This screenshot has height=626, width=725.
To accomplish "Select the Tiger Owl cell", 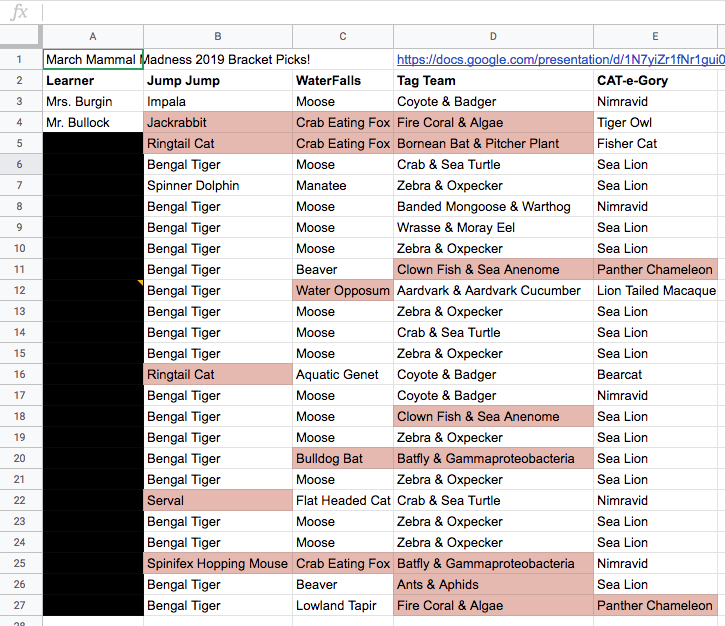I will click(655, 123).
